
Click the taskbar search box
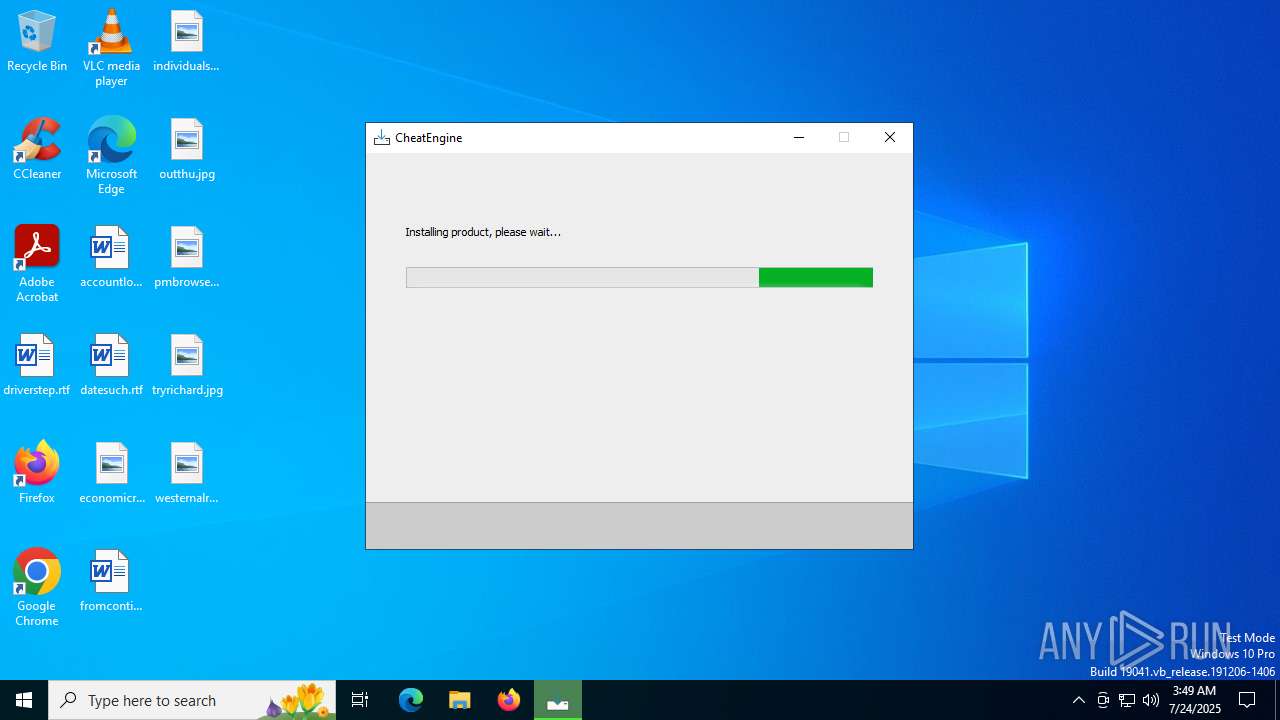192,700
